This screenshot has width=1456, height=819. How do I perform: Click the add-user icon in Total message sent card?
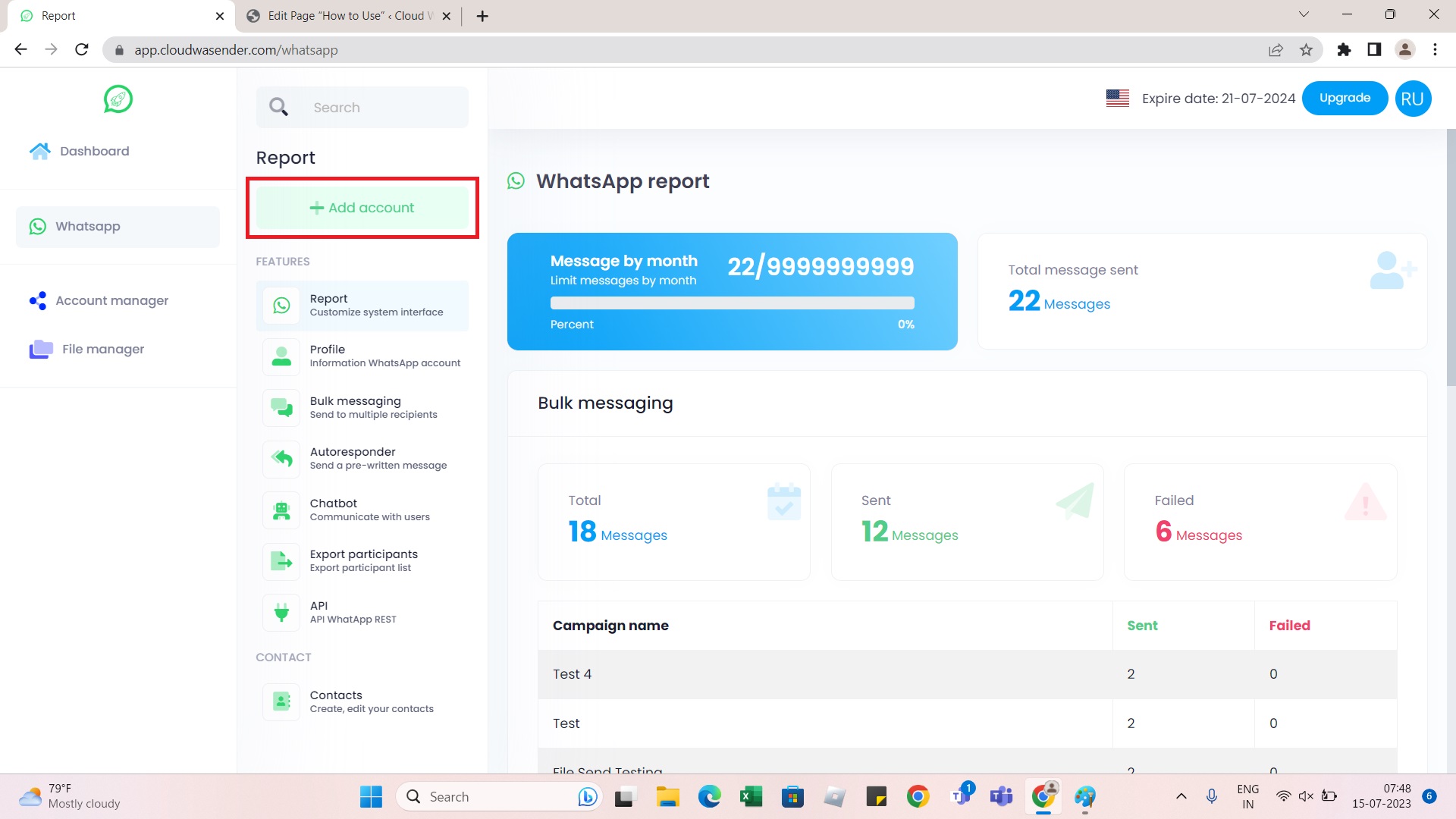(1393, 271)
